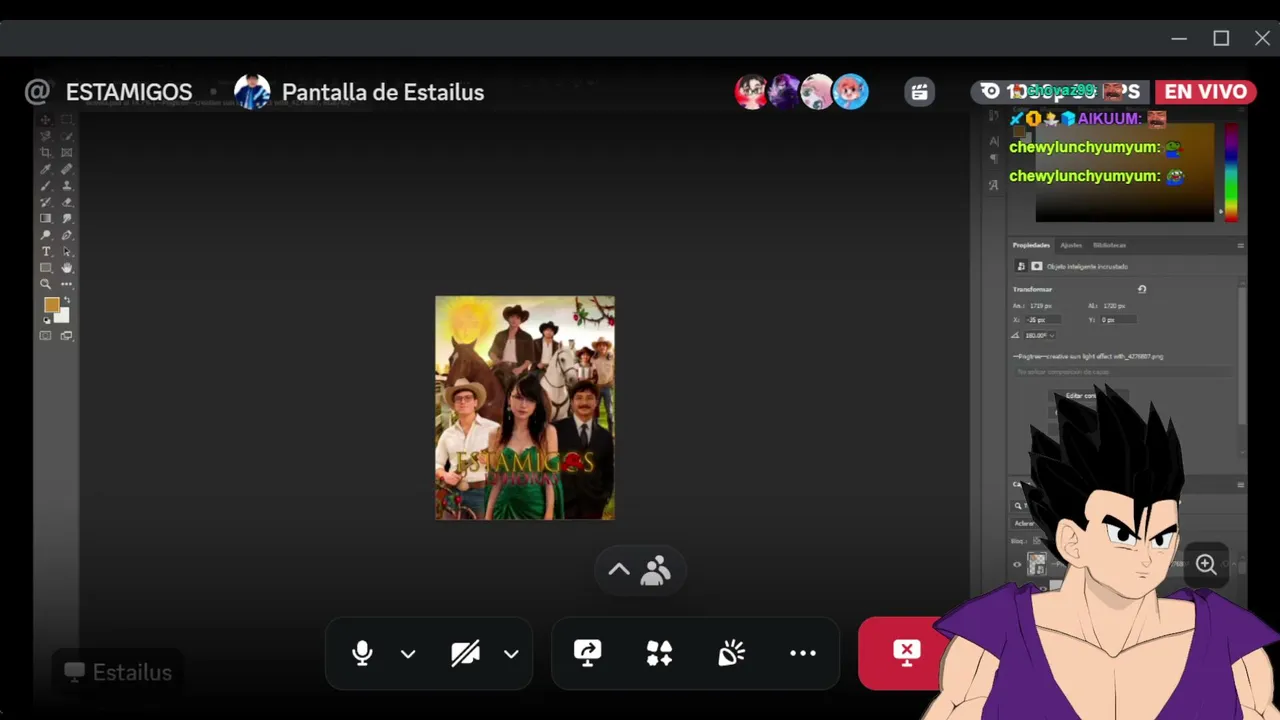Select the Eraser tool

pyautogui.click(x=67, y=202)
